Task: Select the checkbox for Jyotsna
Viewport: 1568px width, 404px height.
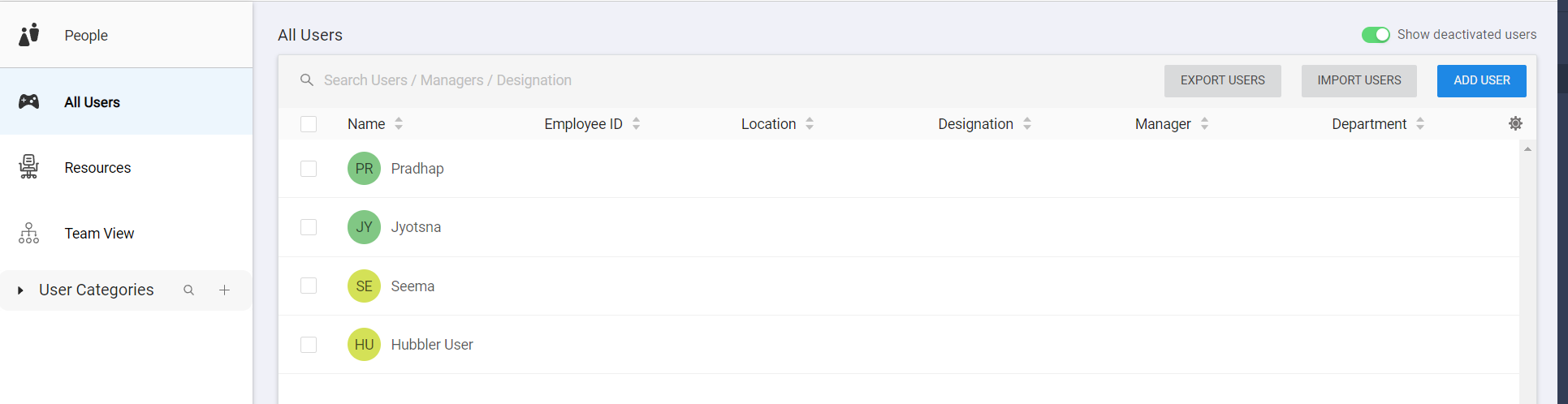Action: 309,227
